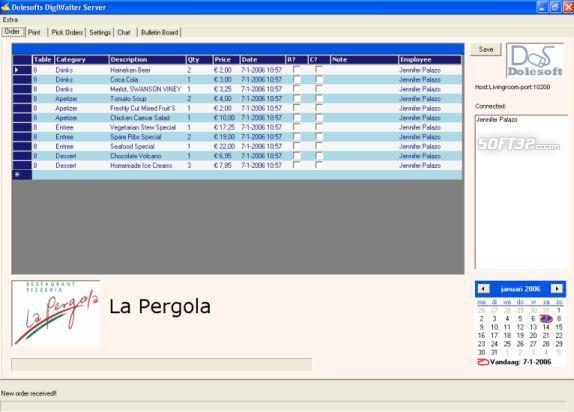Viewport: 574px width, 412px height.
Task: Click the empty field below La Pergola logo
Action: tap(161, 365)
